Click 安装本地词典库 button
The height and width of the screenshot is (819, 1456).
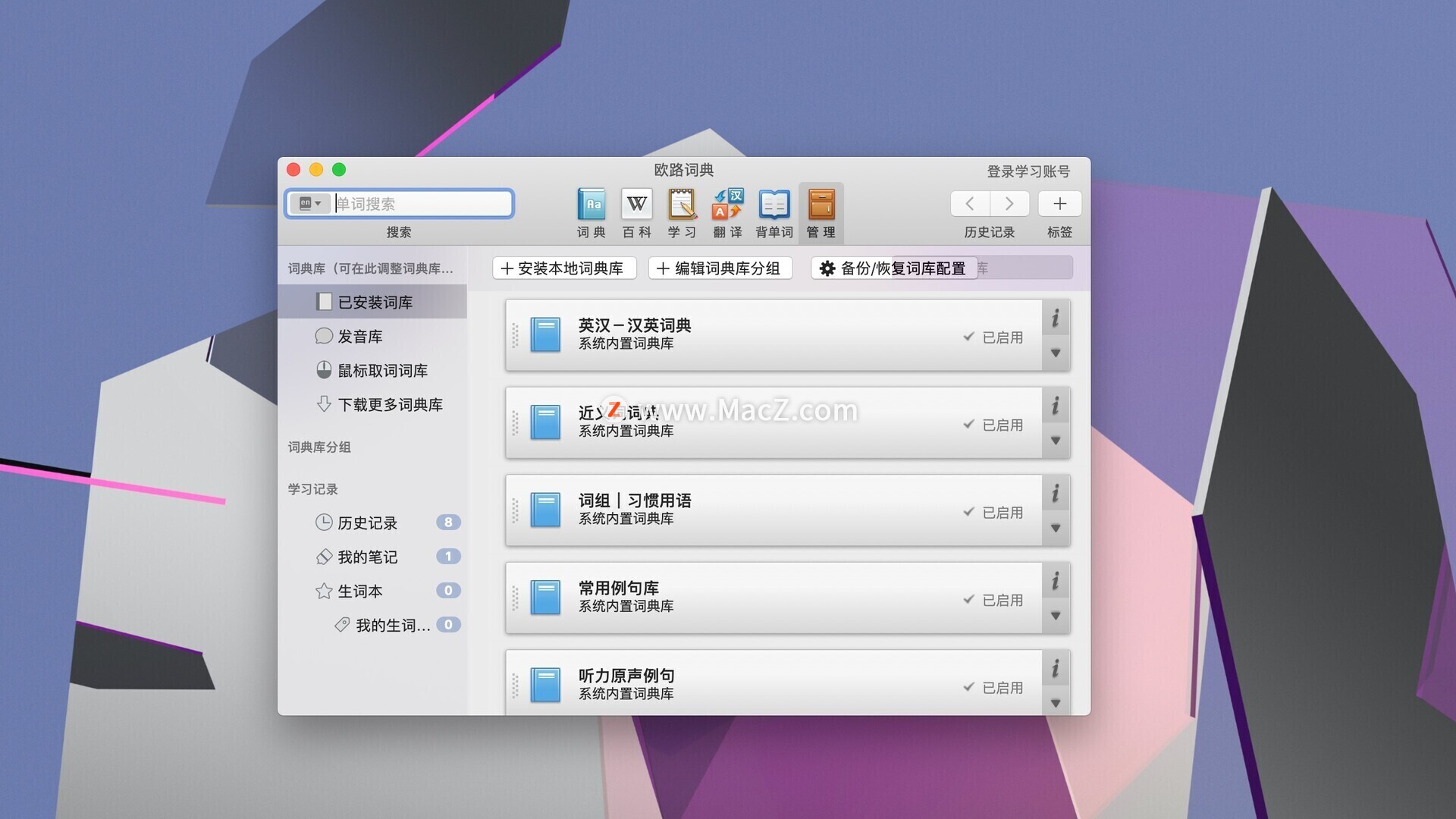point(564,268)
